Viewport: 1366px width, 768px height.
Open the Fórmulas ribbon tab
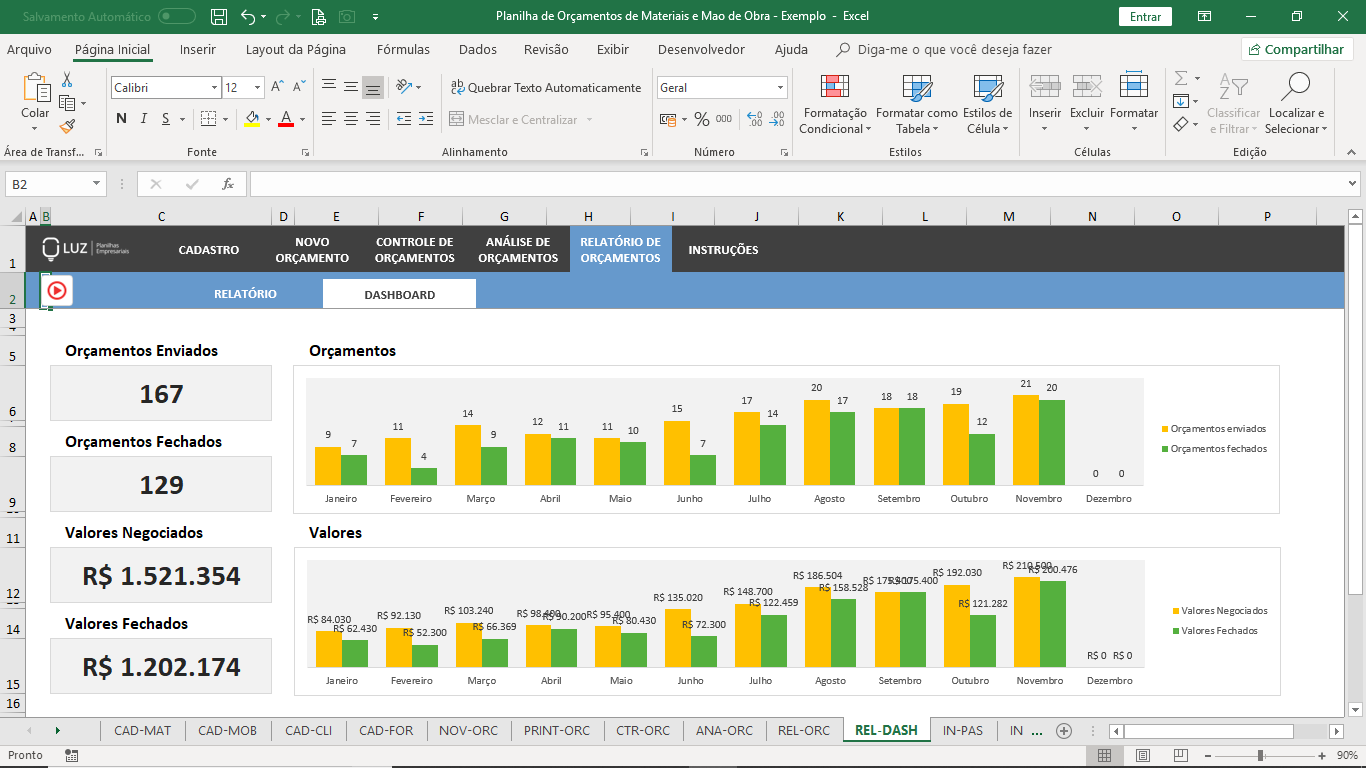(403, 49)
